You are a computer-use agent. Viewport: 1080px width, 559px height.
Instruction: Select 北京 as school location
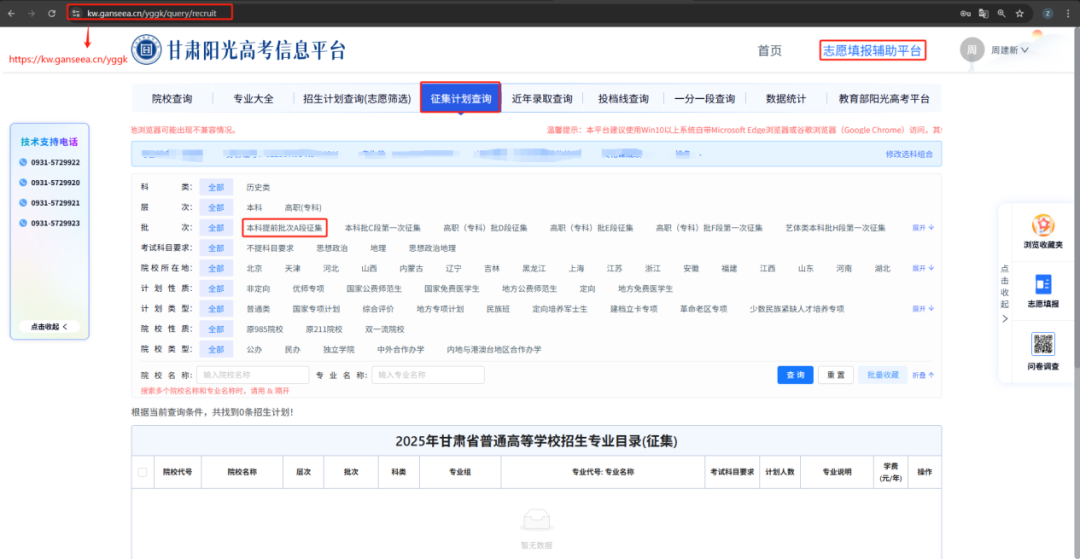(254, 268)
